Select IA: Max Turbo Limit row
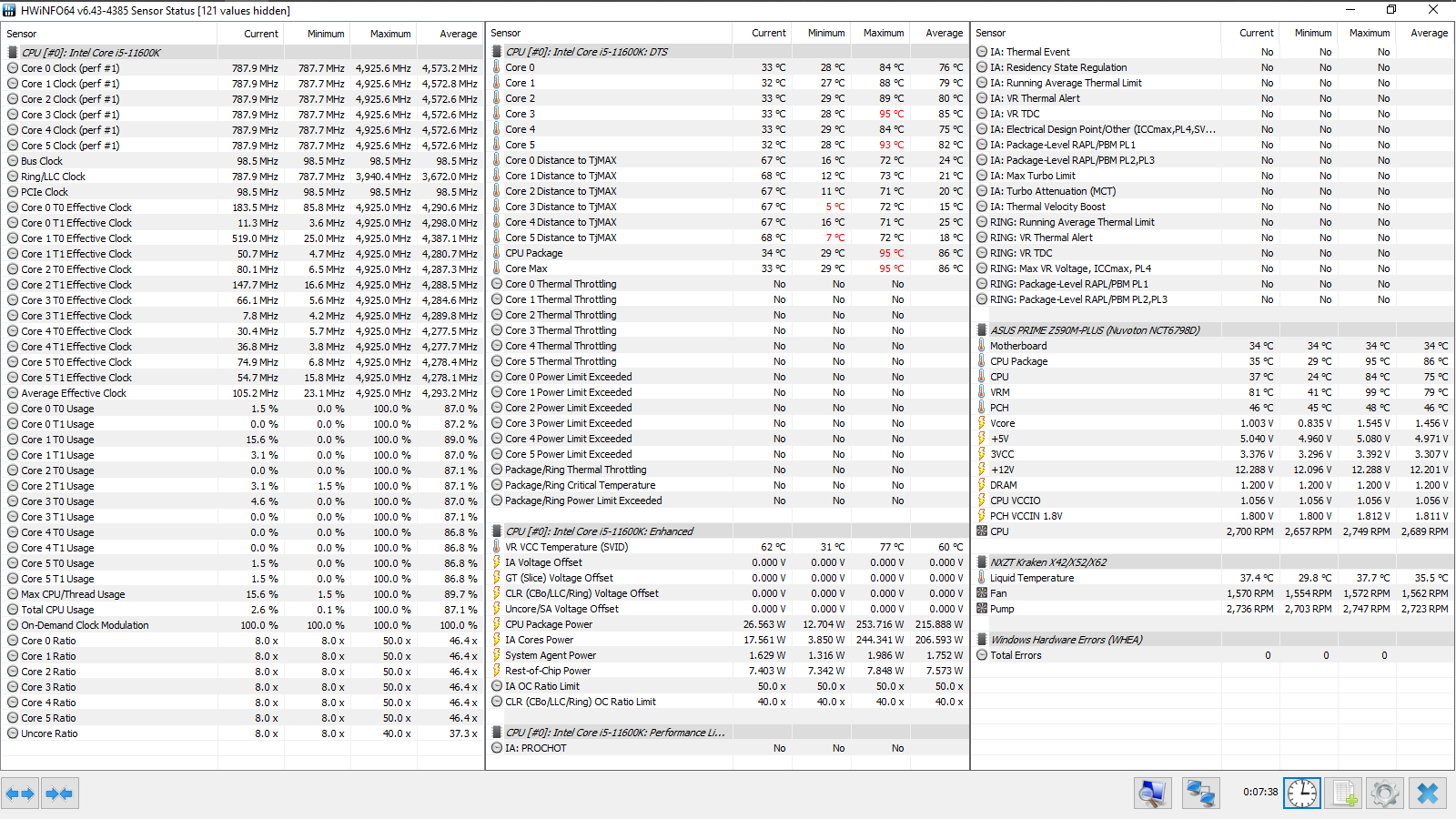 point(1212,176)
